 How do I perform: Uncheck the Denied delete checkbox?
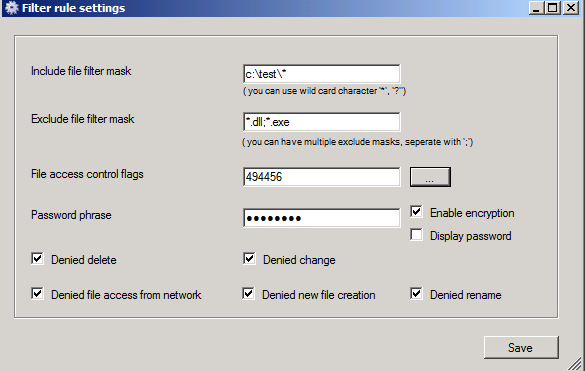pos(37,259)
